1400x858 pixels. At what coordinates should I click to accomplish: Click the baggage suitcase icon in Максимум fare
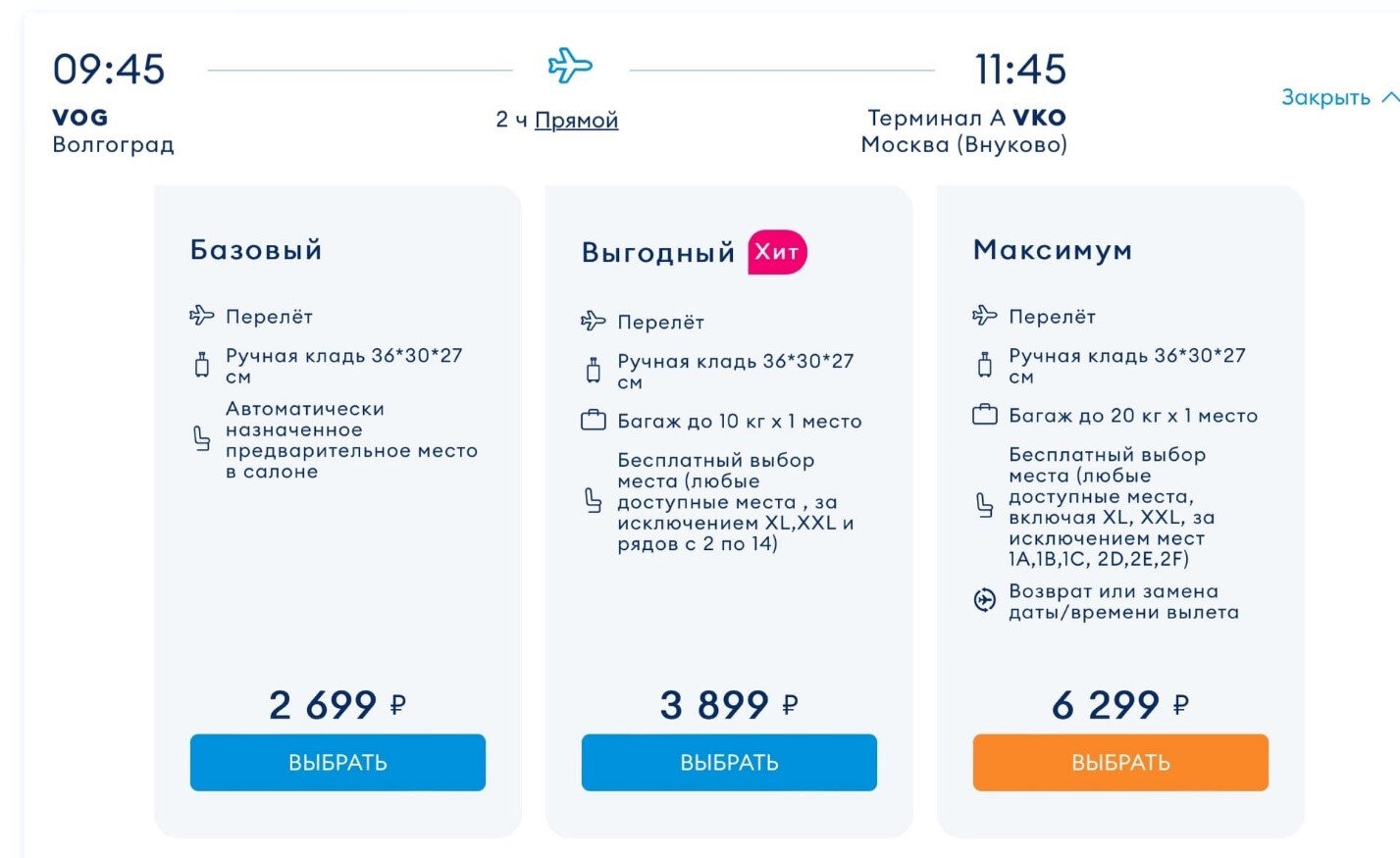984,415
